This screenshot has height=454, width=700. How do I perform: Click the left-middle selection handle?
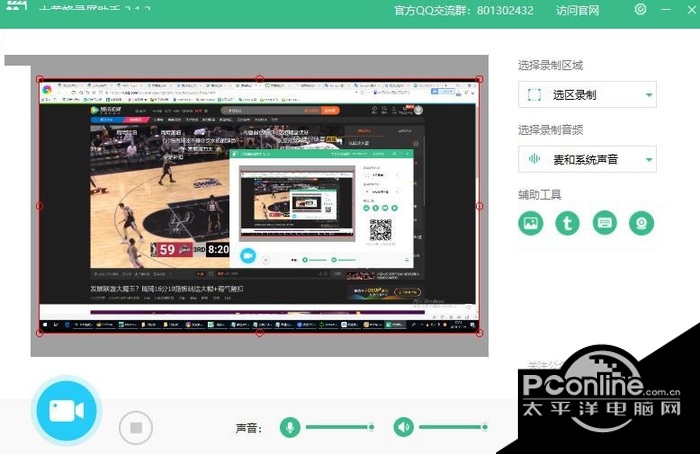tap(39, 206)
